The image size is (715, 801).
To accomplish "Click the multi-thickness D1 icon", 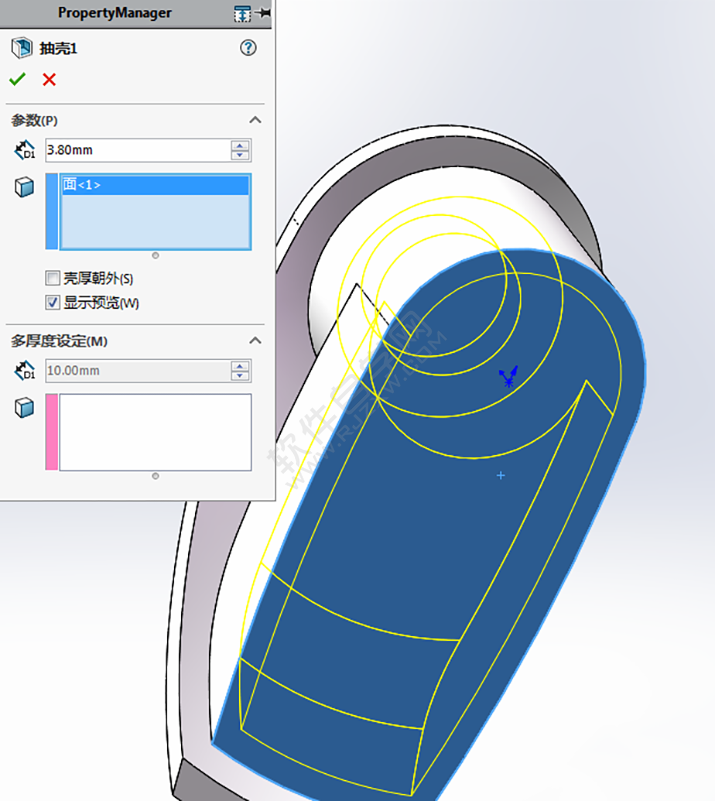I will pos(25,371).
